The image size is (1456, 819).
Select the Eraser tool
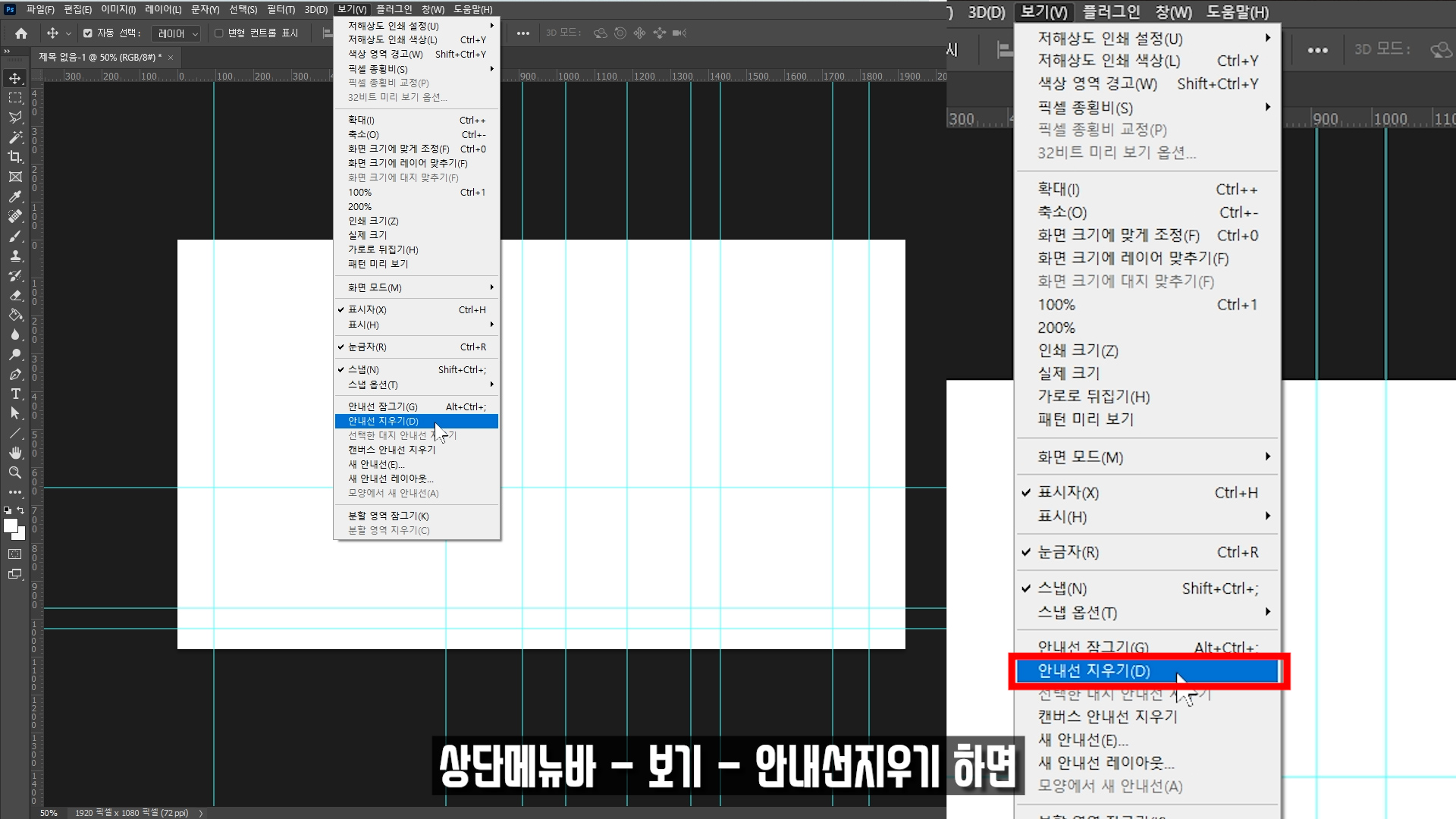tap(15, 295)
